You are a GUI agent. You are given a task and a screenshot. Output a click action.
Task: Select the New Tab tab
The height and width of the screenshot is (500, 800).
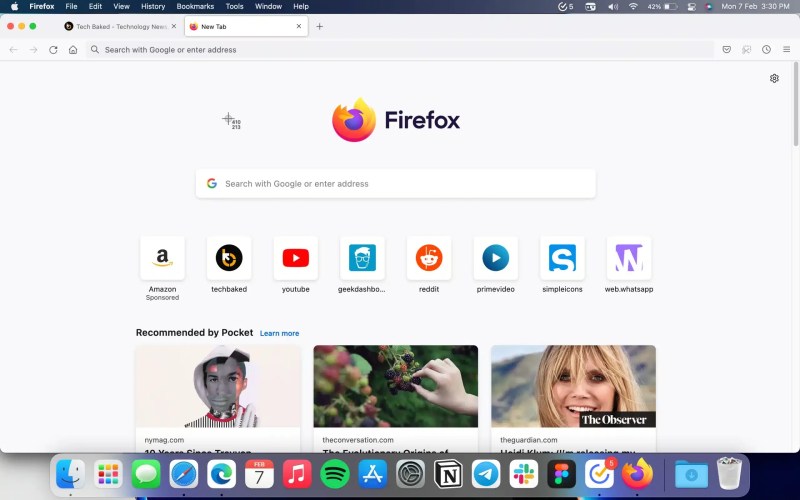(246, 26)
